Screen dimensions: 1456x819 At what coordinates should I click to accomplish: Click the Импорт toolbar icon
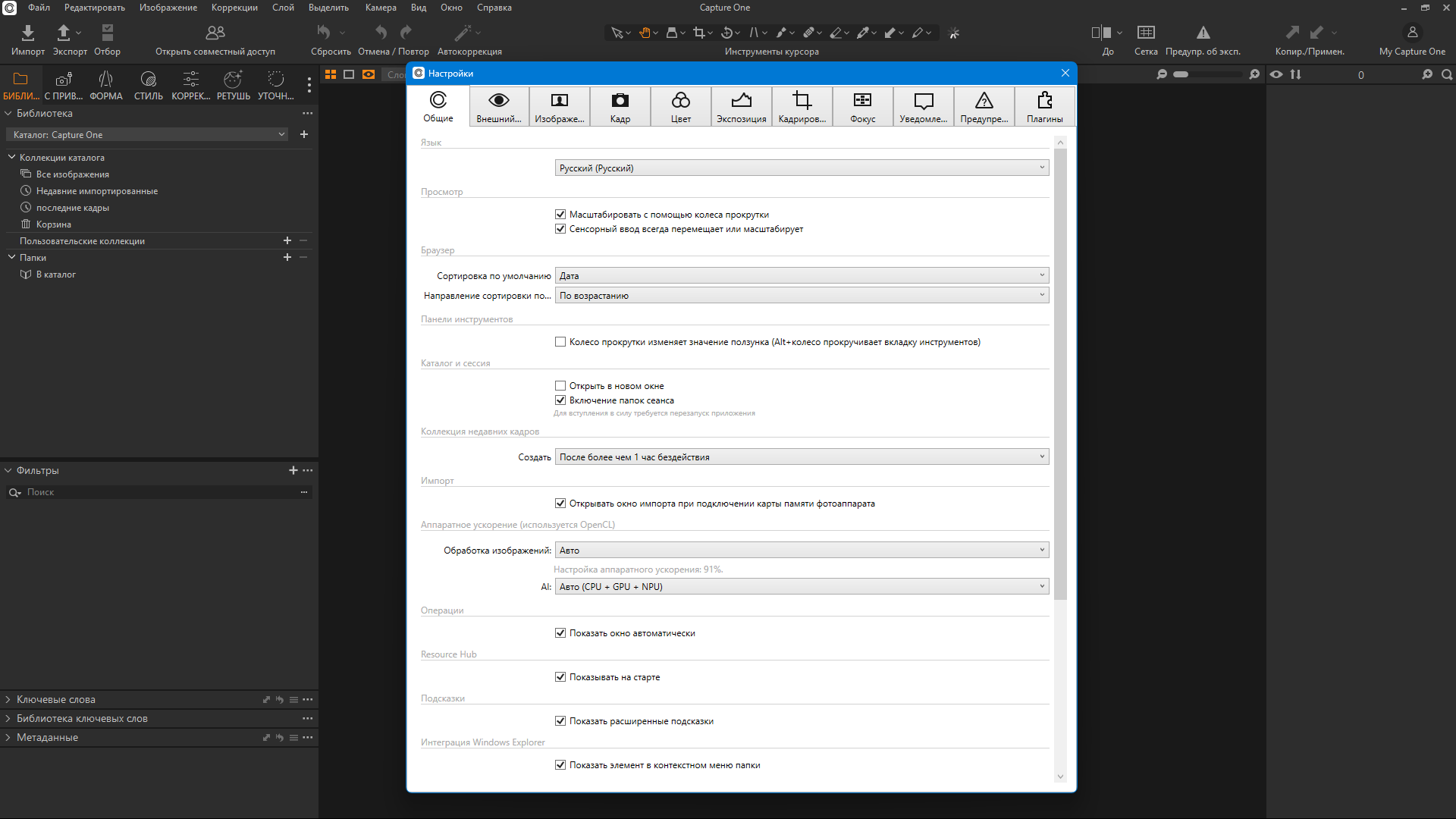pyautogui.click(x=28, y=33)
